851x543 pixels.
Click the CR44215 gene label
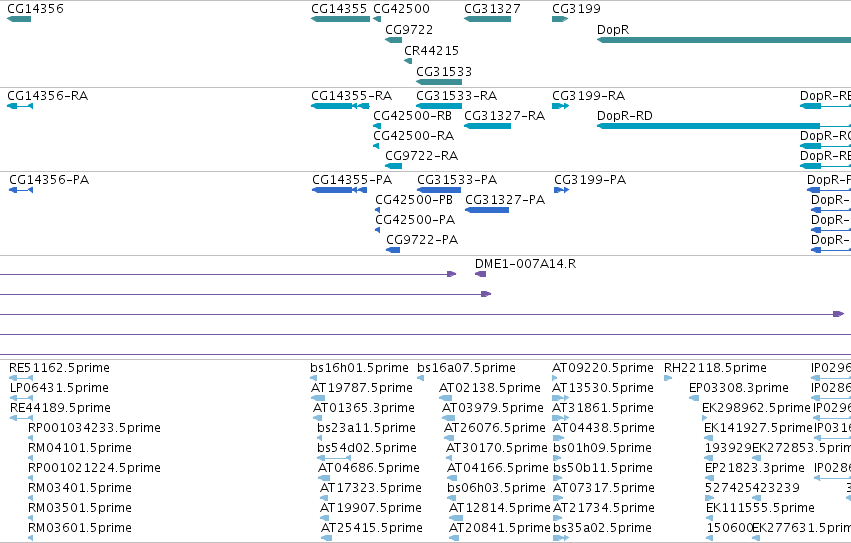(431, 50)
